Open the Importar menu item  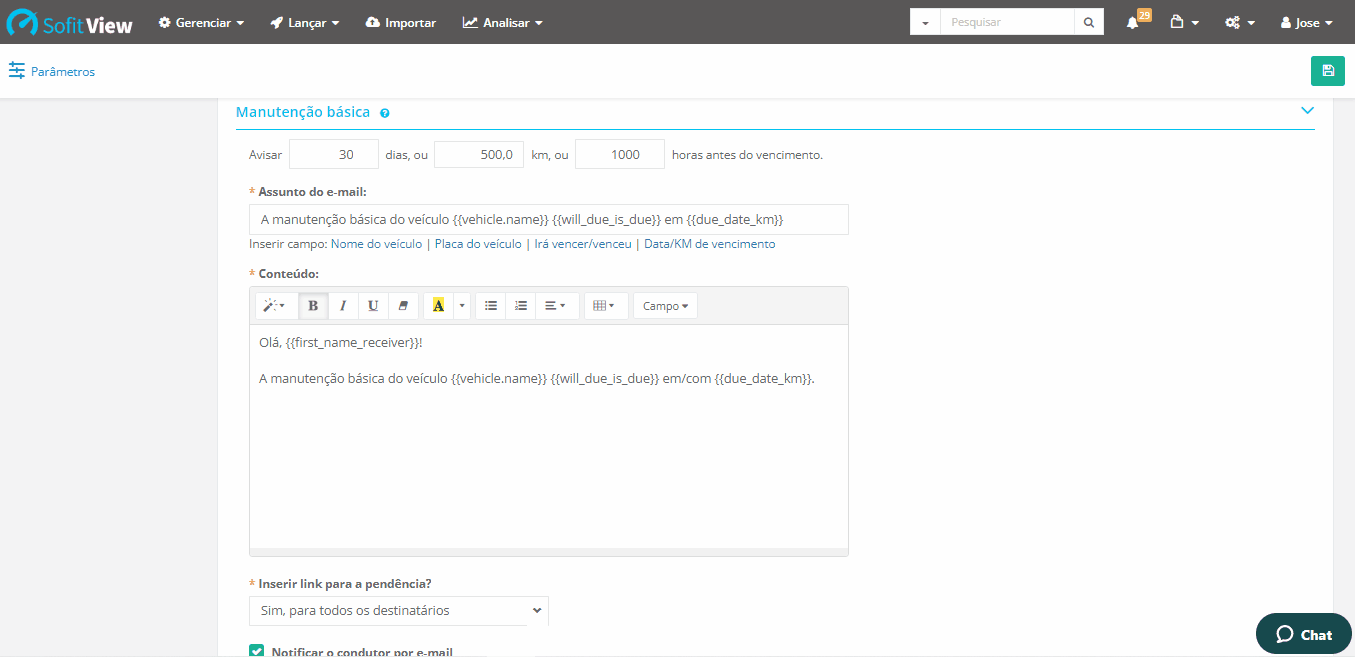401,22
